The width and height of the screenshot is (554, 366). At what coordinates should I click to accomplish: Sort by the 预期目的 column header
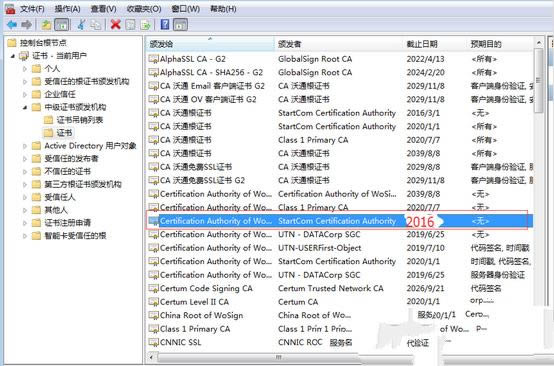500,44
